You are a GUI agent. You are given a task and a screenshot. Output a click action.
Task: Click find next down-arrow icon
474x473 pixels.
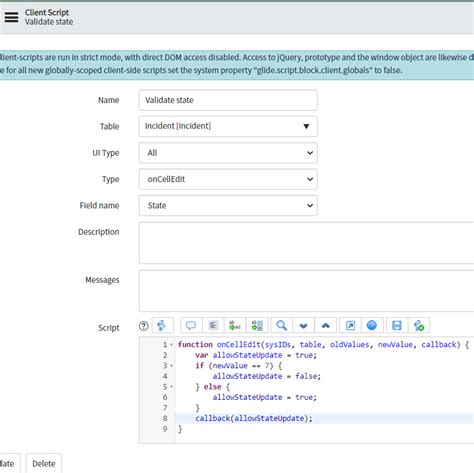304,325
